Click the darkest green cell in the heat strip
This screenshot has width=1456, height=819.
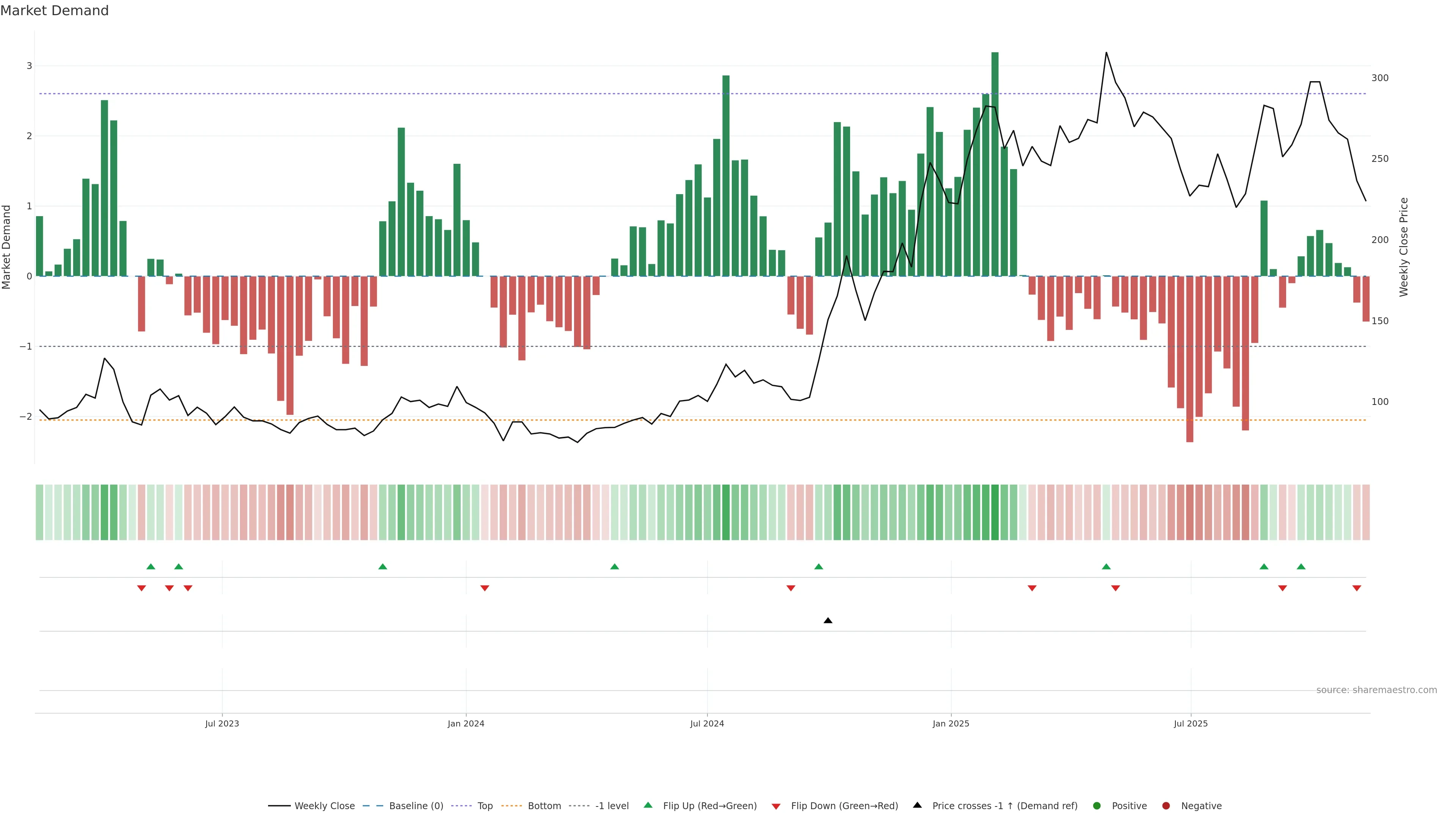tap(995, 512)
